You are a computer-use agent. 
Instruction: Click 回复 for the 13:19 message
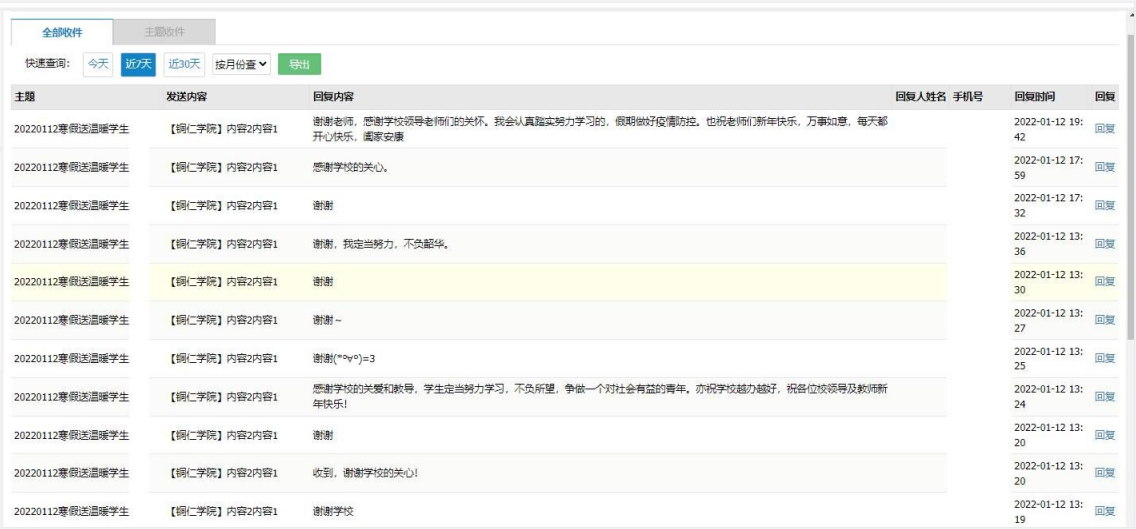(1105, 511)
